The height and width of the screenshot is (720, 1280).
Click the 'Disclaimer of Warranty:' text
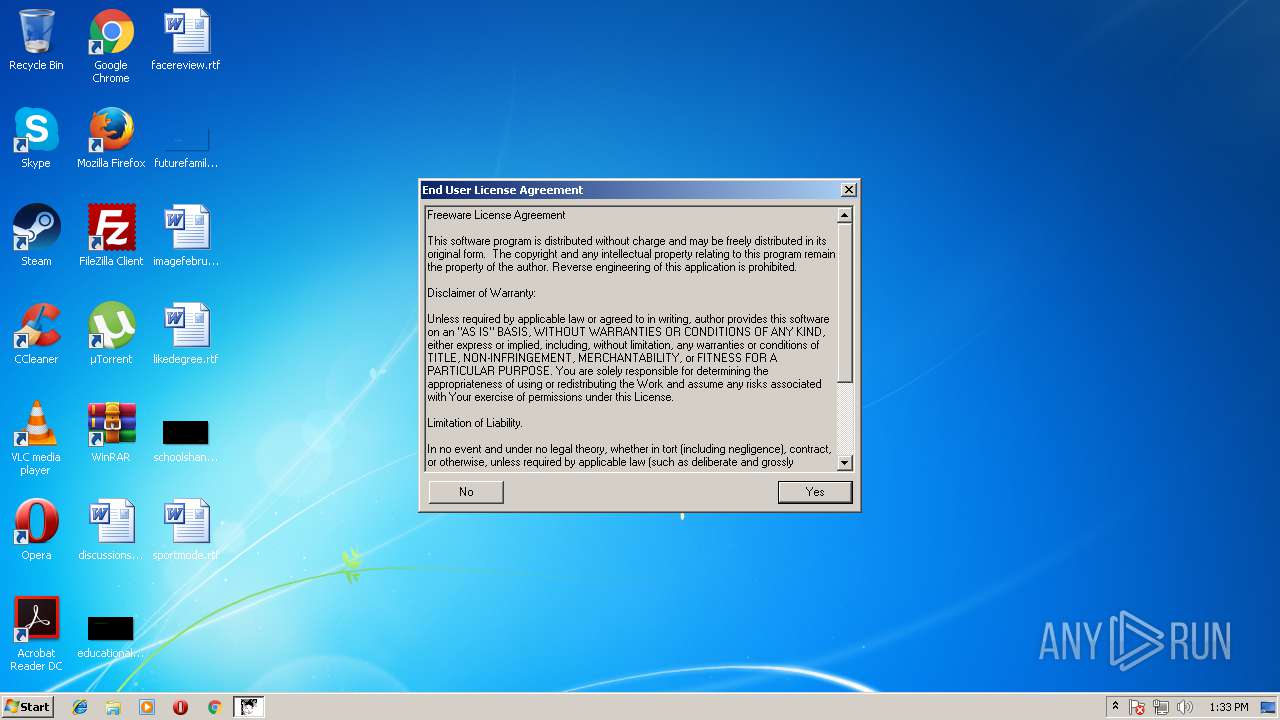[x=482, y=293]
